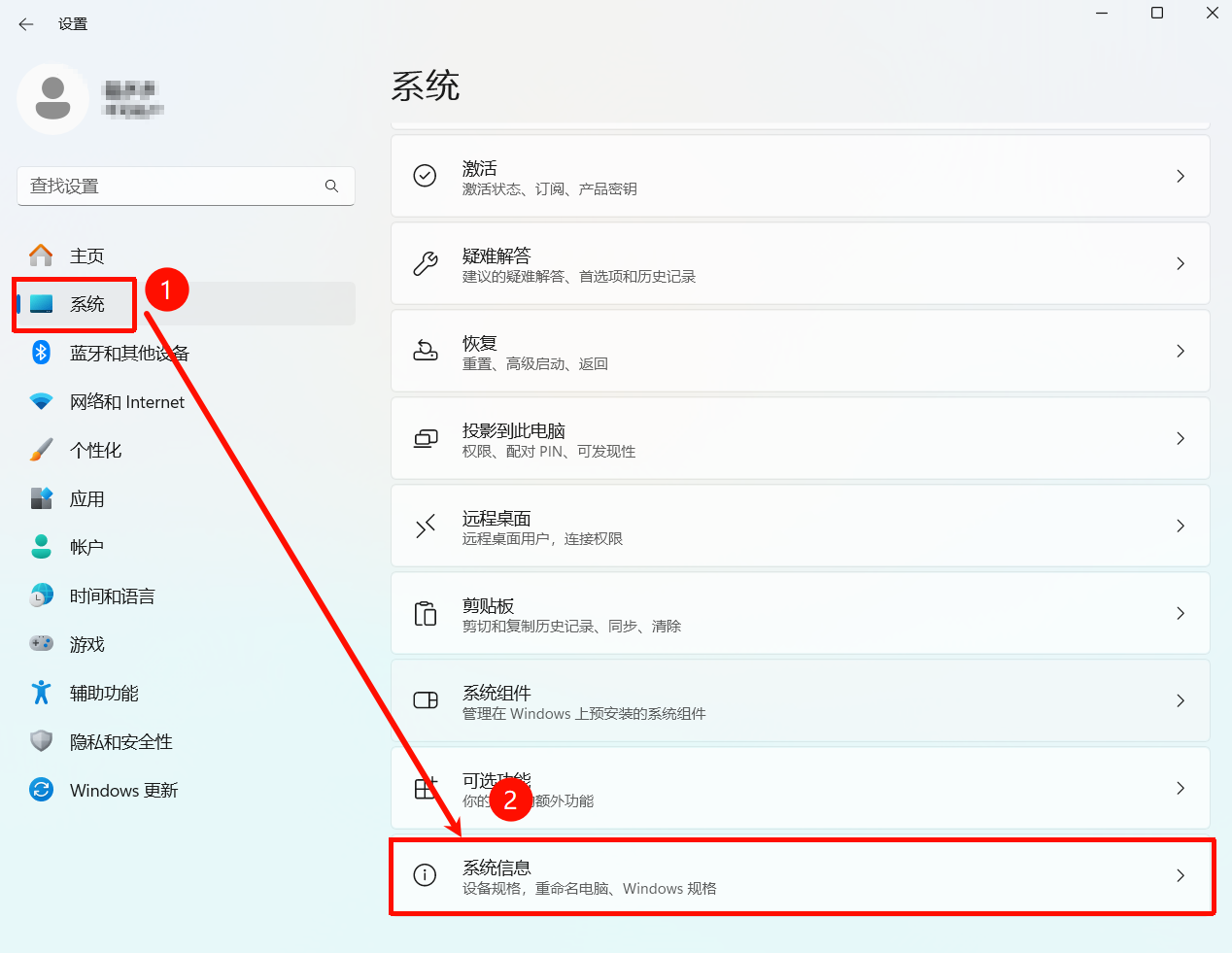The width and height of the screenshot is (1232, 953).
Task: Open the 远程桌面 title
Action: 496,518
